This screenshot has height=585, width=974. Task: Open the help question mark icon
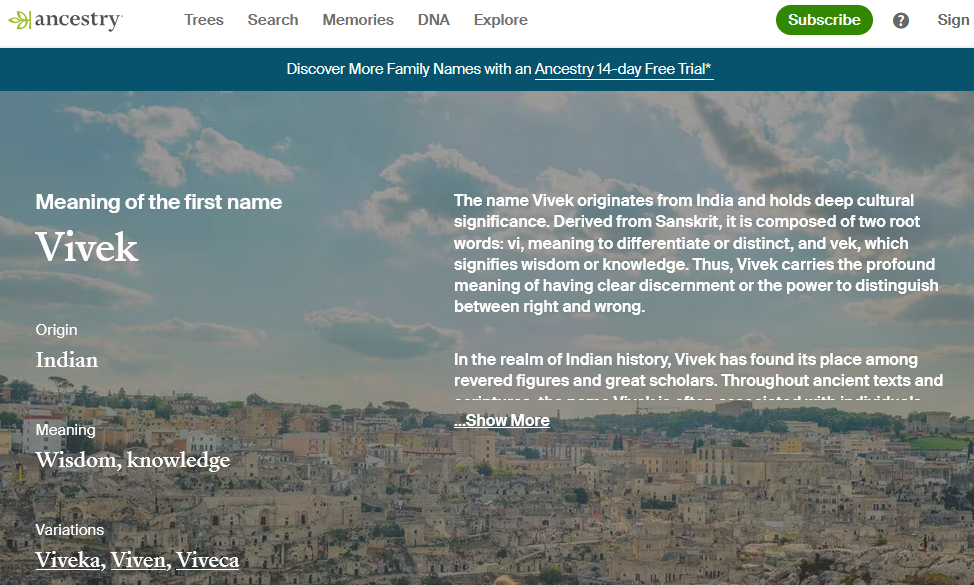click(901, 20)
